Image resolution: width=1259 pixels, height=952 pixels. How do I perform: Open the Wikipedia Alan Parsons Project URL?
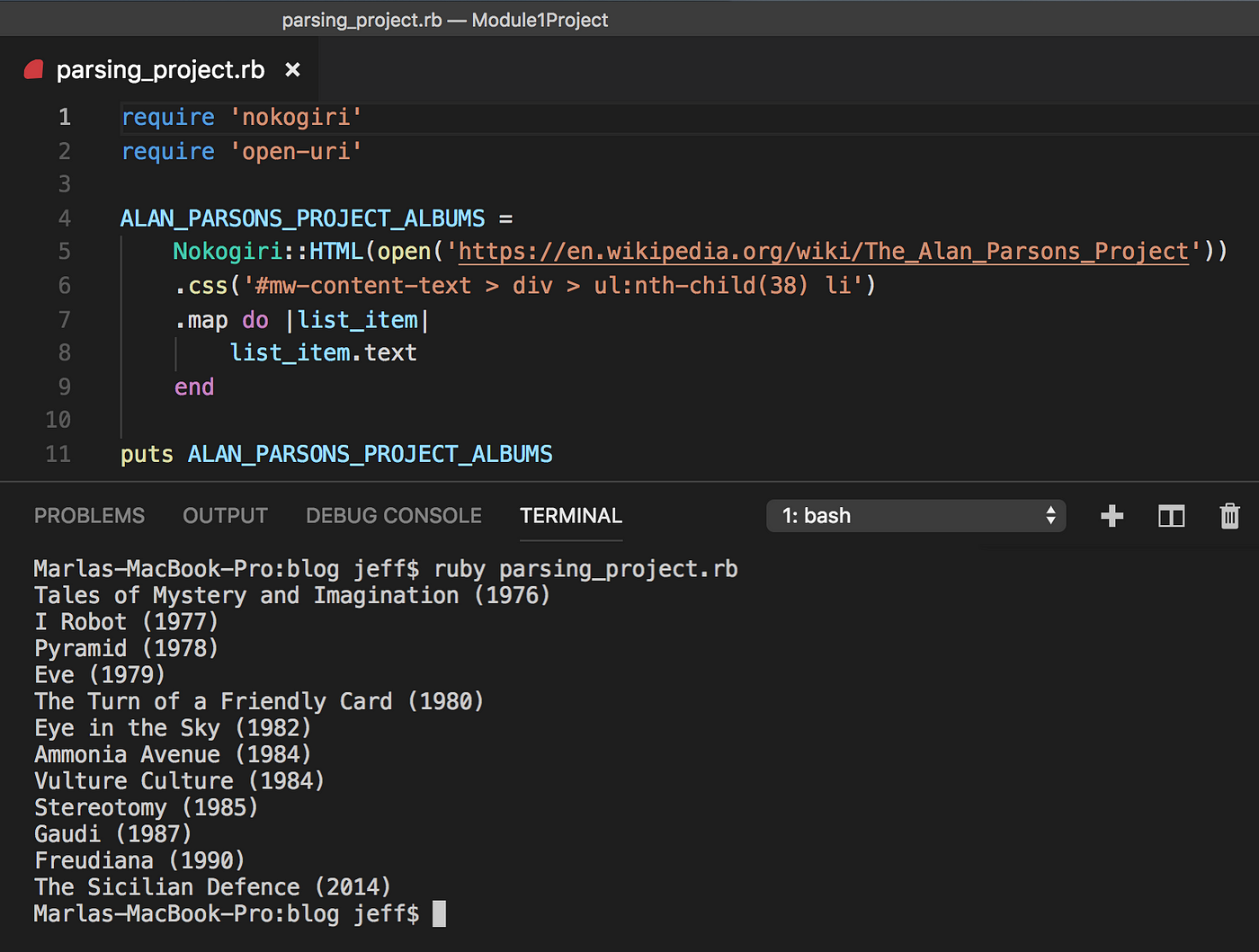point(824,252)
